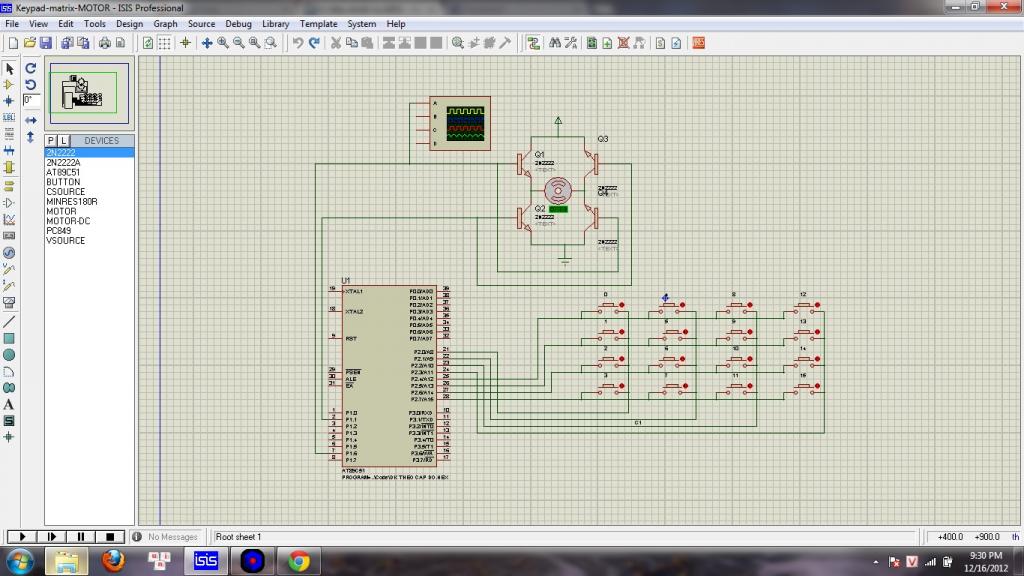
Task: Click the horizontal mirror flip icon
Action: 31,120
